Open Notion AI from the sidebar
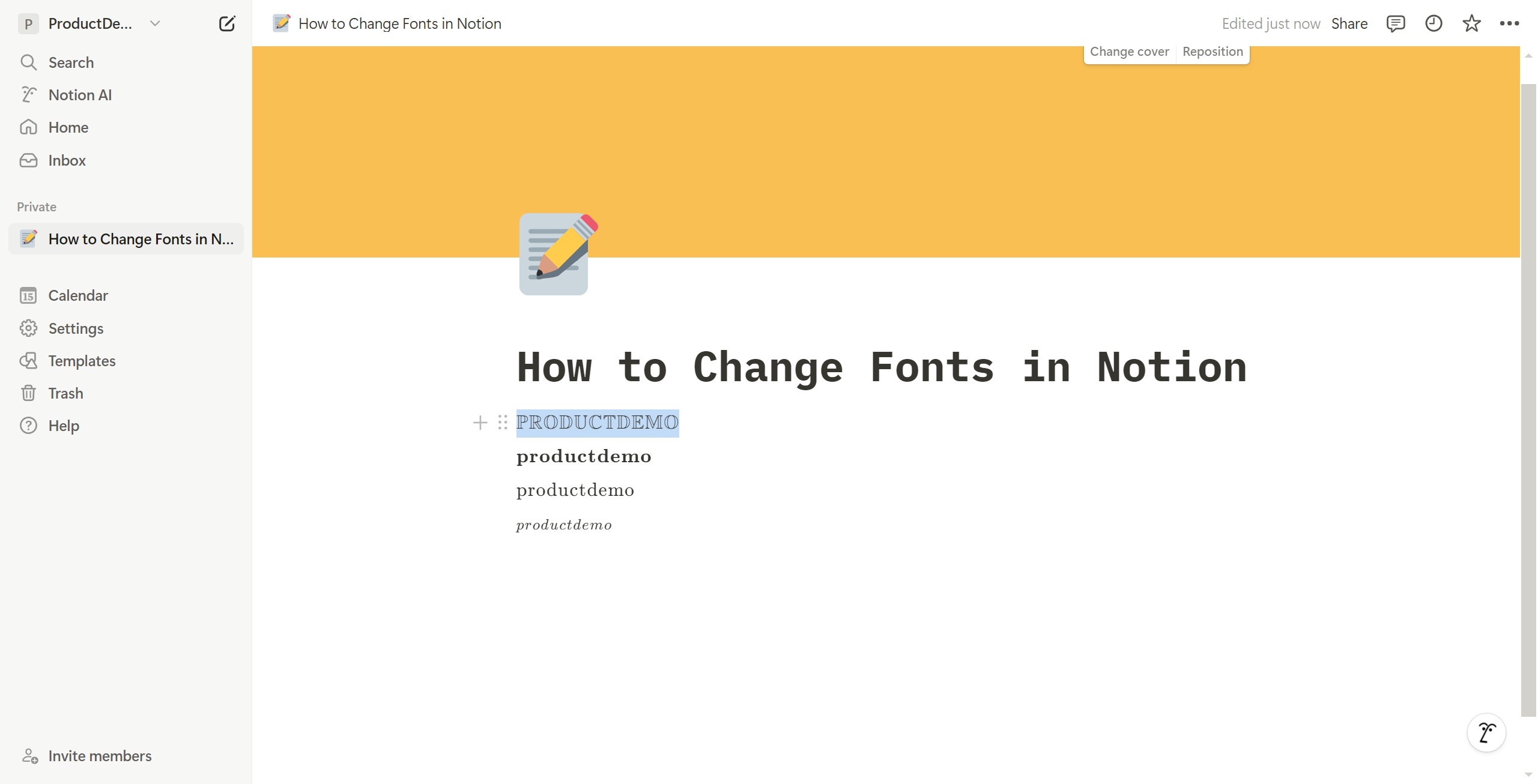This screenshot has width=1538, height=784. [126, 95]
